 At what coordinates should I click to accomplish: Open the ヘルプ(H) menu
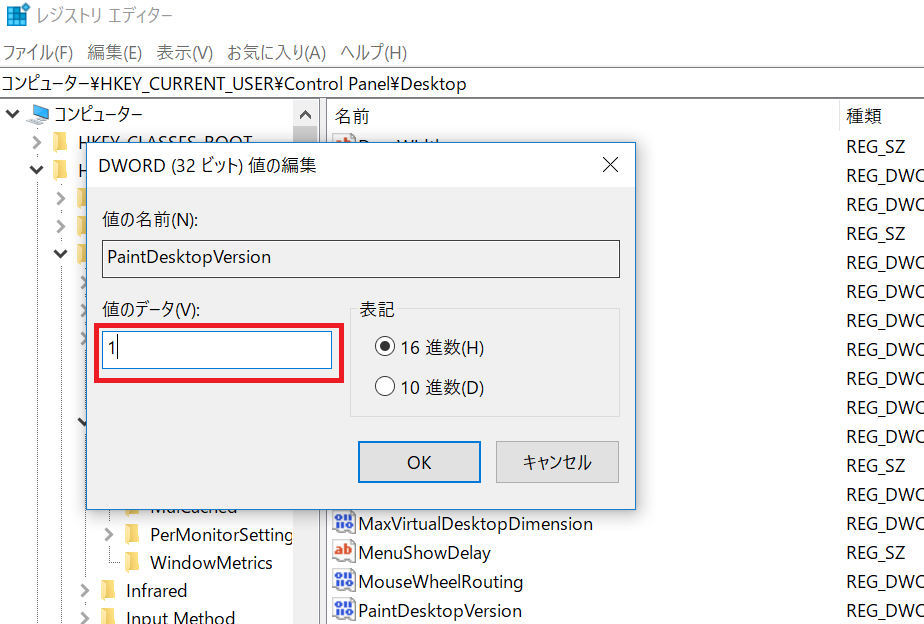tap(374, 53)
